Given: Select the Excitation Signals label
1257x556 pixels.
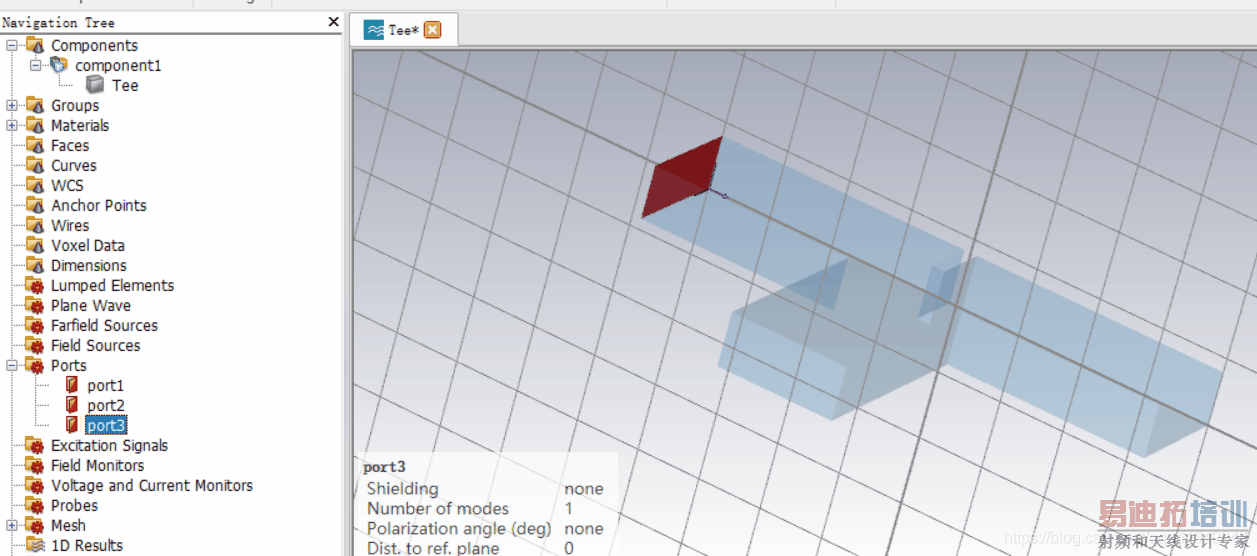Looking at the screenshot, I should point(109,445).
